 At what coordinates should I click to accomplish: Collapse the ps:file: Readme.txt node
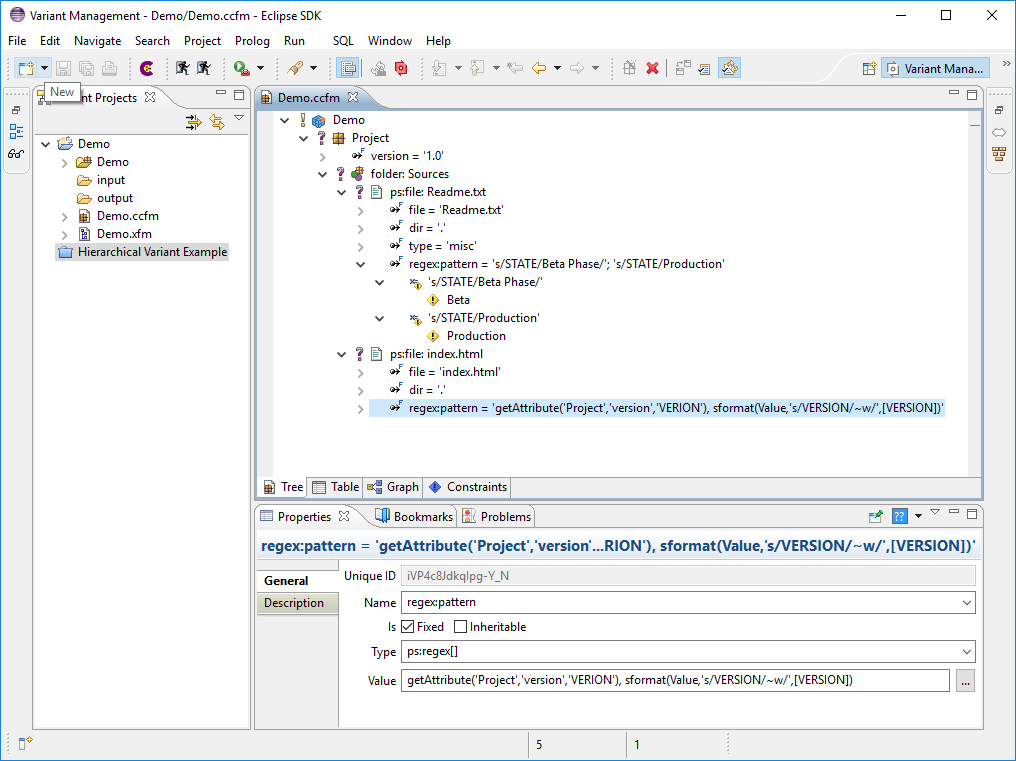click(x=341, y=193)
